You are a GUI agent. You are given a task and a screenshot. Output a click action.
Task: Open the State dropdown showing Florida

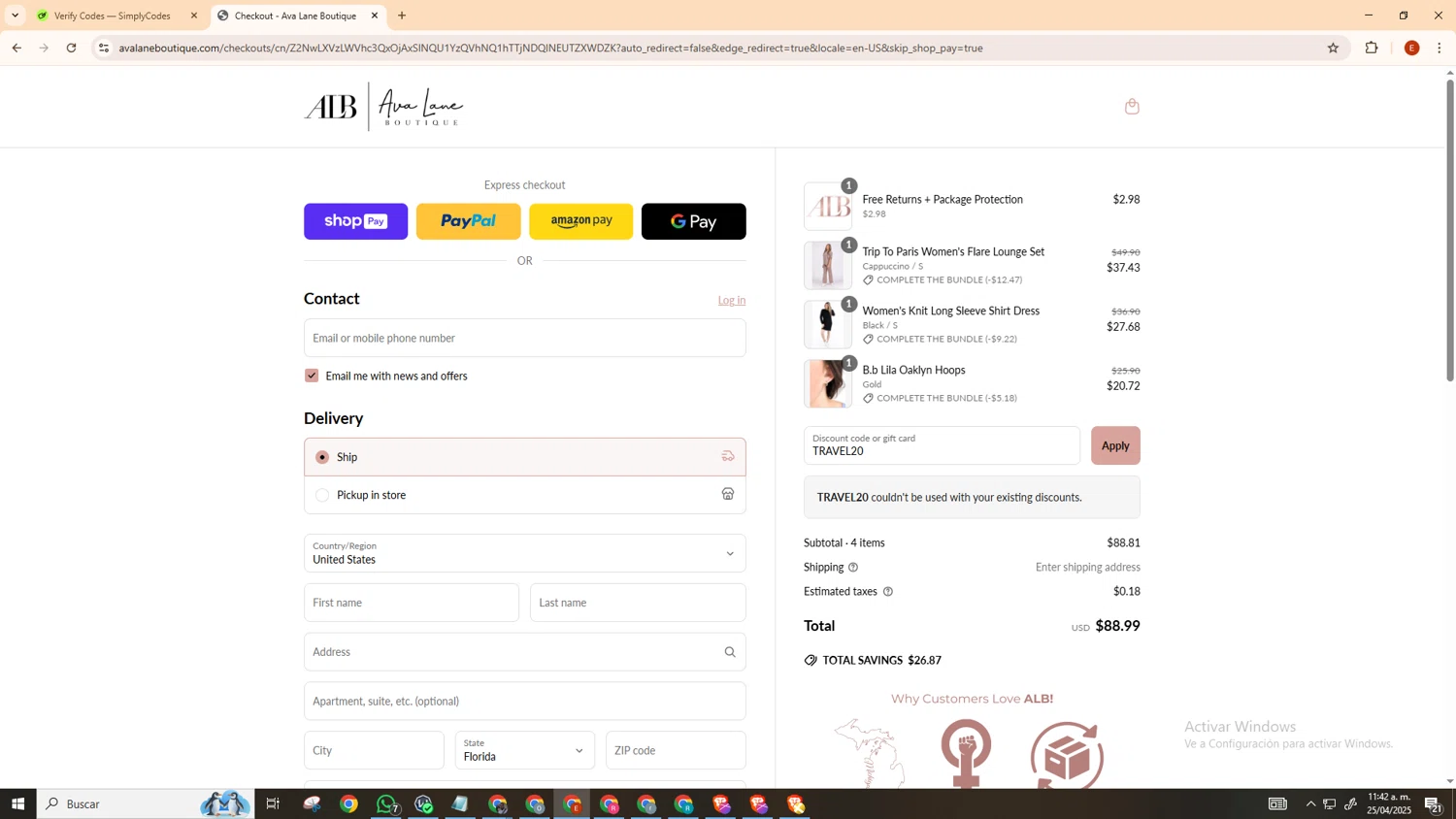pyautogui.click(x=524, y=750)
